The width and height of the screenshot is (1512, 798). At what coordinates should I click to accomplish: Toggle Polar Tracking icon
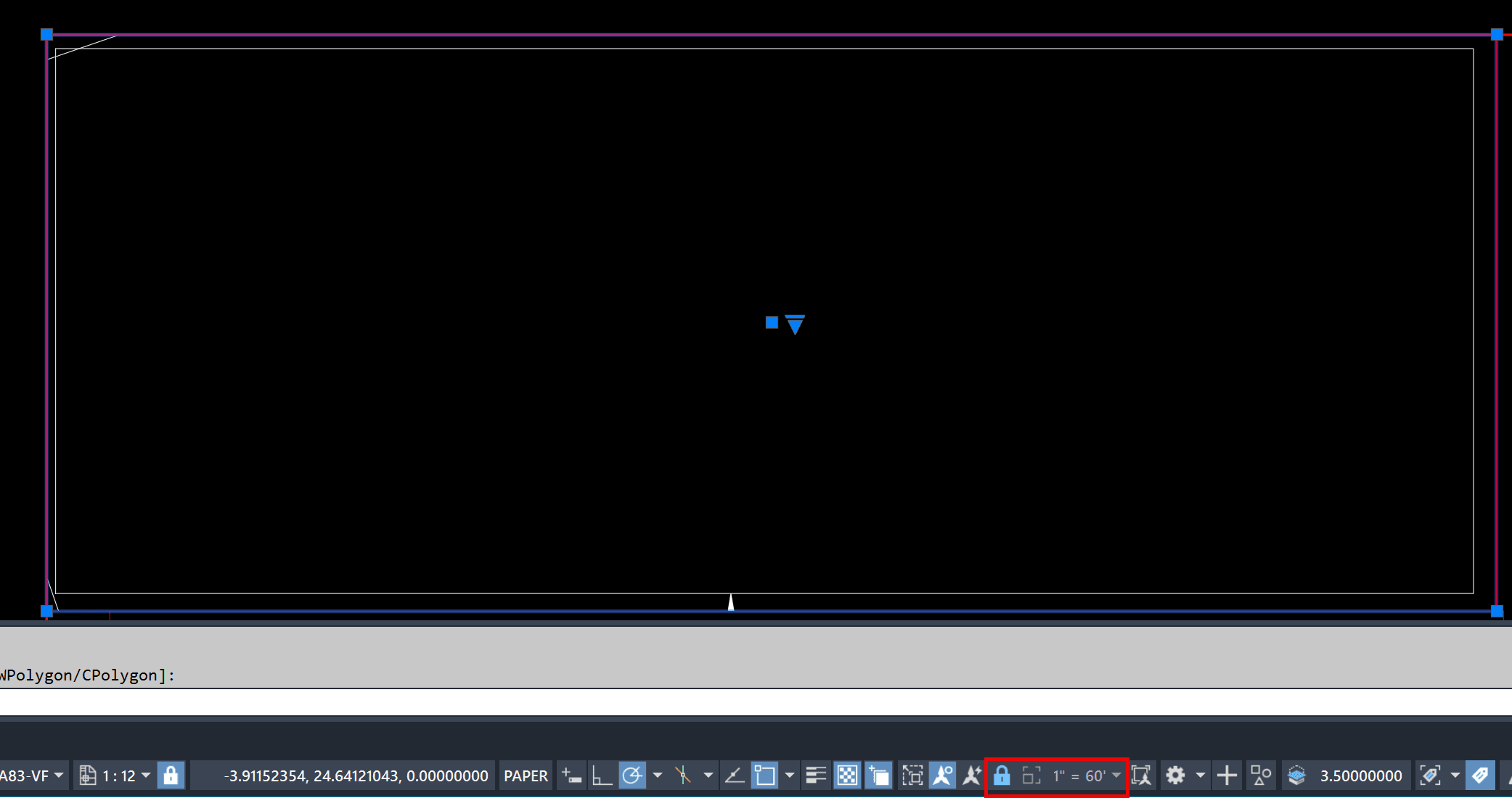click(632, 776)
